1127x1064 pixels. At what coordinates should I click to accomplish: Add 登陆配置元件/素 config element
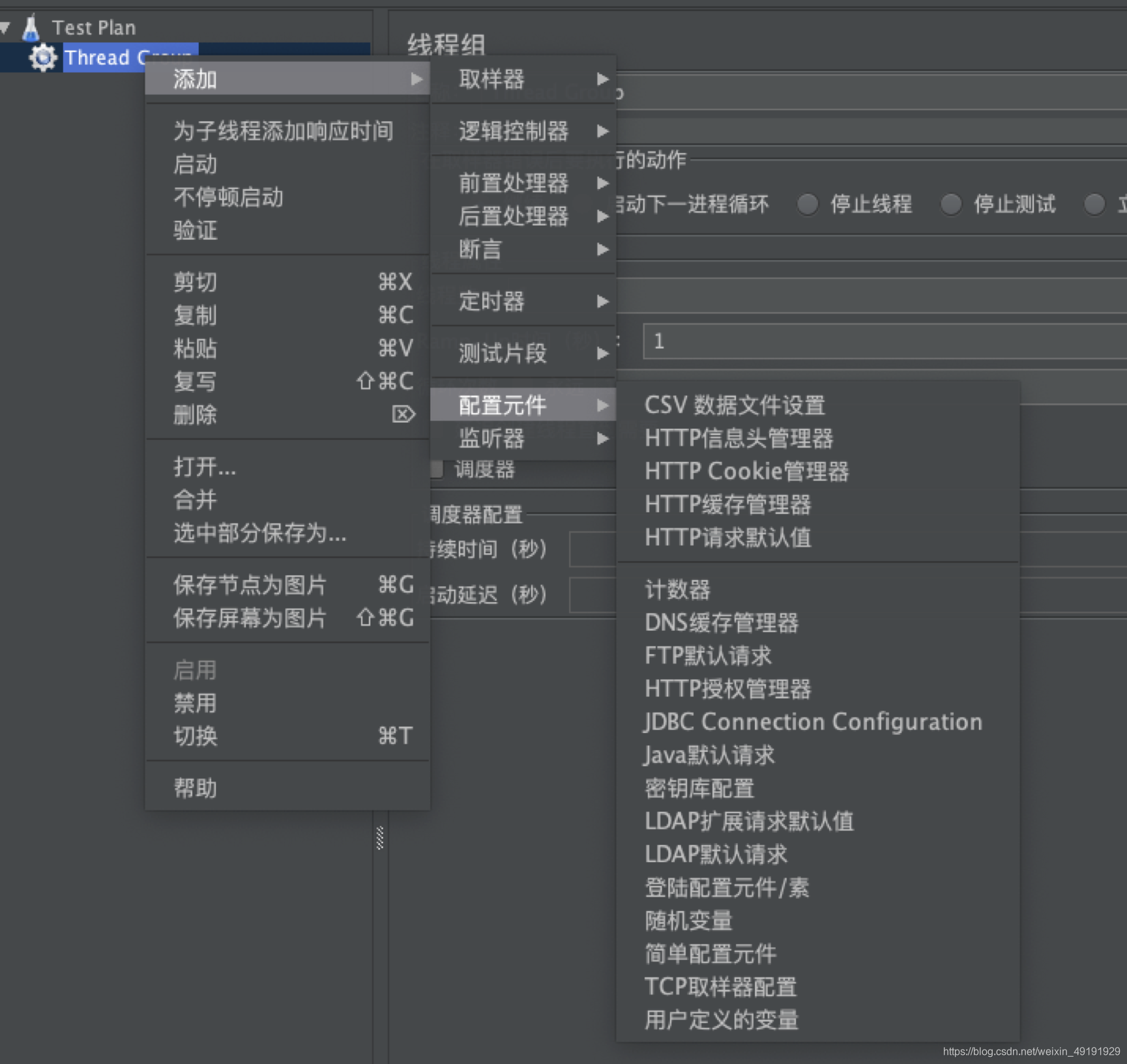coord(818,887)
